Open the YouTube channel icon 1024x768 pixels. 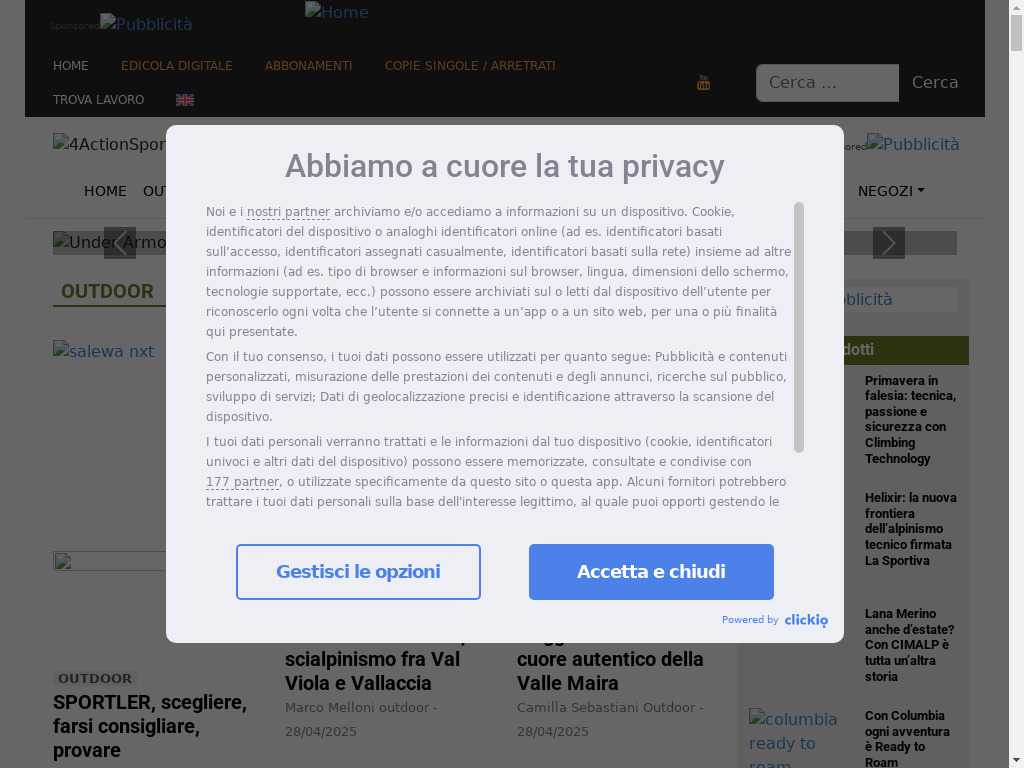click(x=703, y=83)
